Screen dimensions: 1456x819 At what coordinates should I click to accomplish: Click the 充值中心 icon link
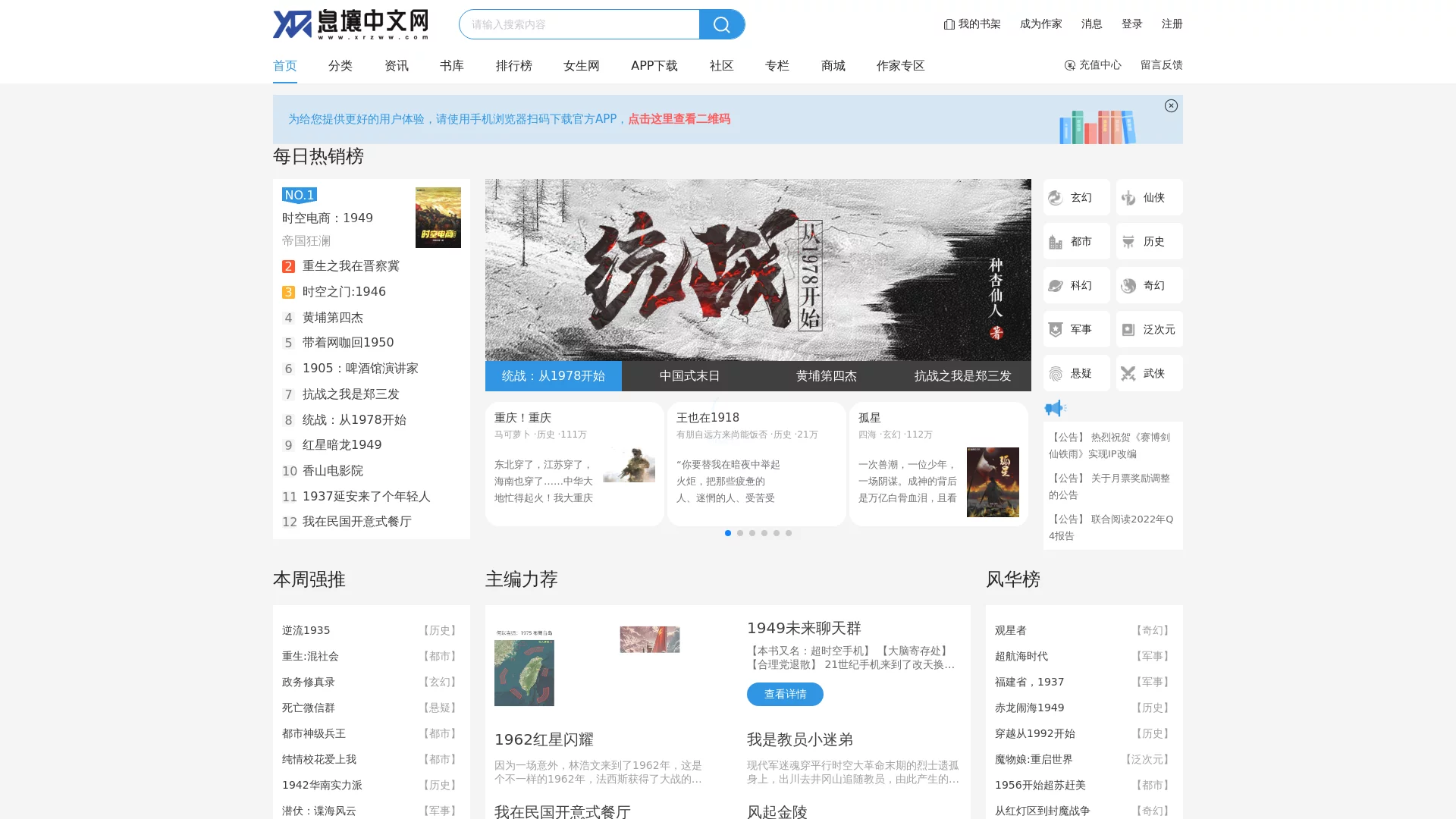(1093, 65)
